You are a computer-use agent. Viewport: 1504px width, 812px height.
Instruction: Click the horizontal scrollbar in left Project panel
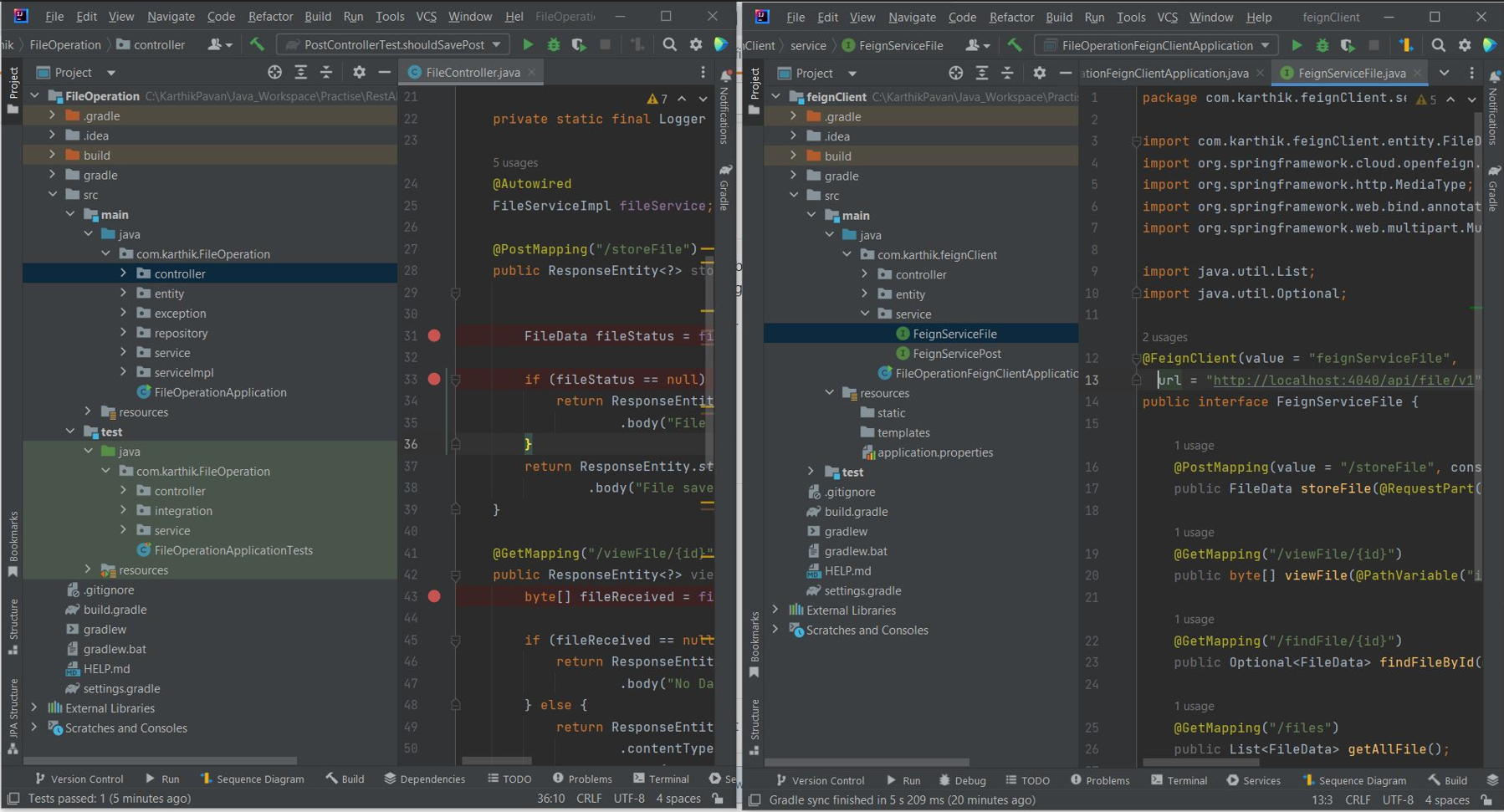(161, 761)
